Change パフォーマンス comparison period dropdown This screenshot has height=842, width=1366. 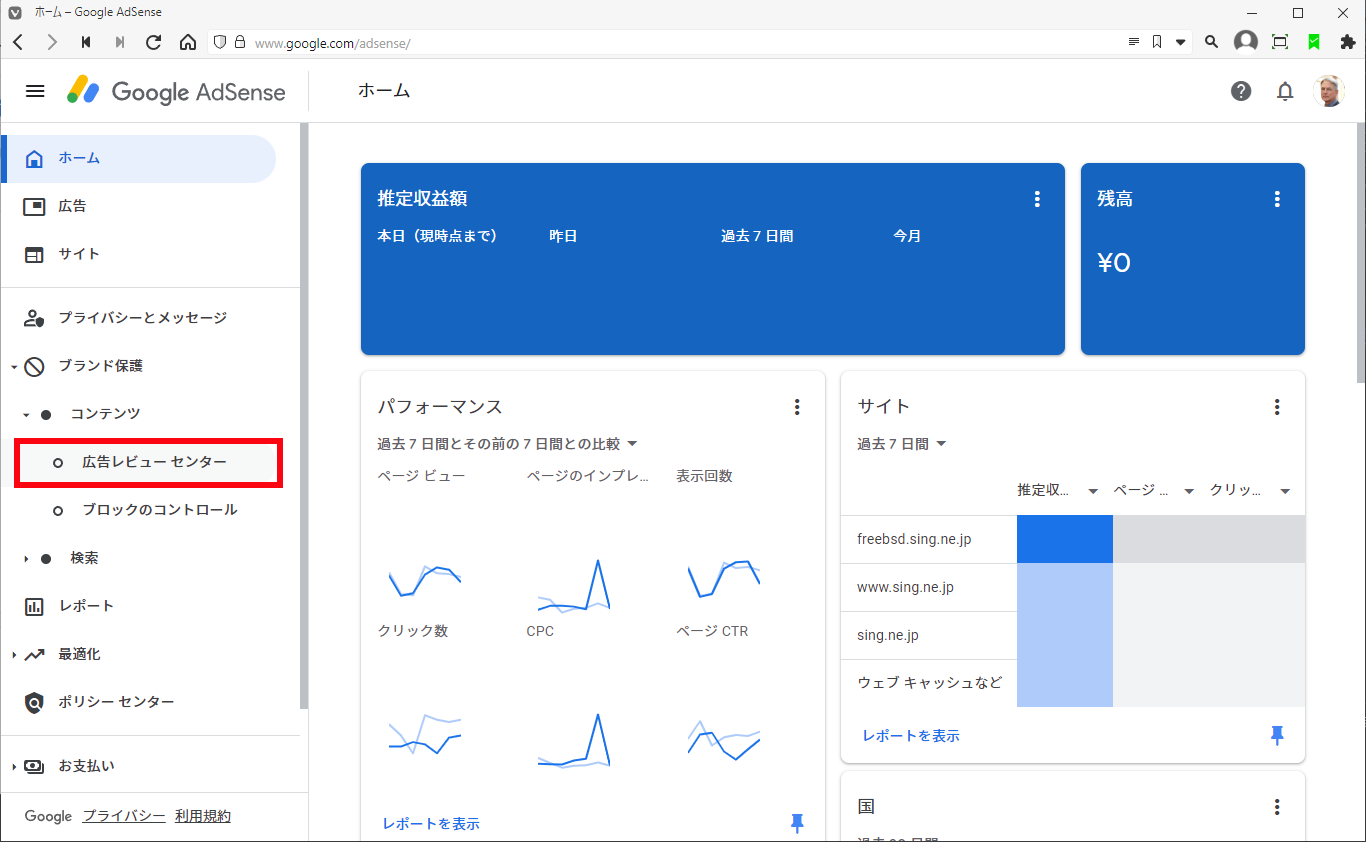(508, 444)
